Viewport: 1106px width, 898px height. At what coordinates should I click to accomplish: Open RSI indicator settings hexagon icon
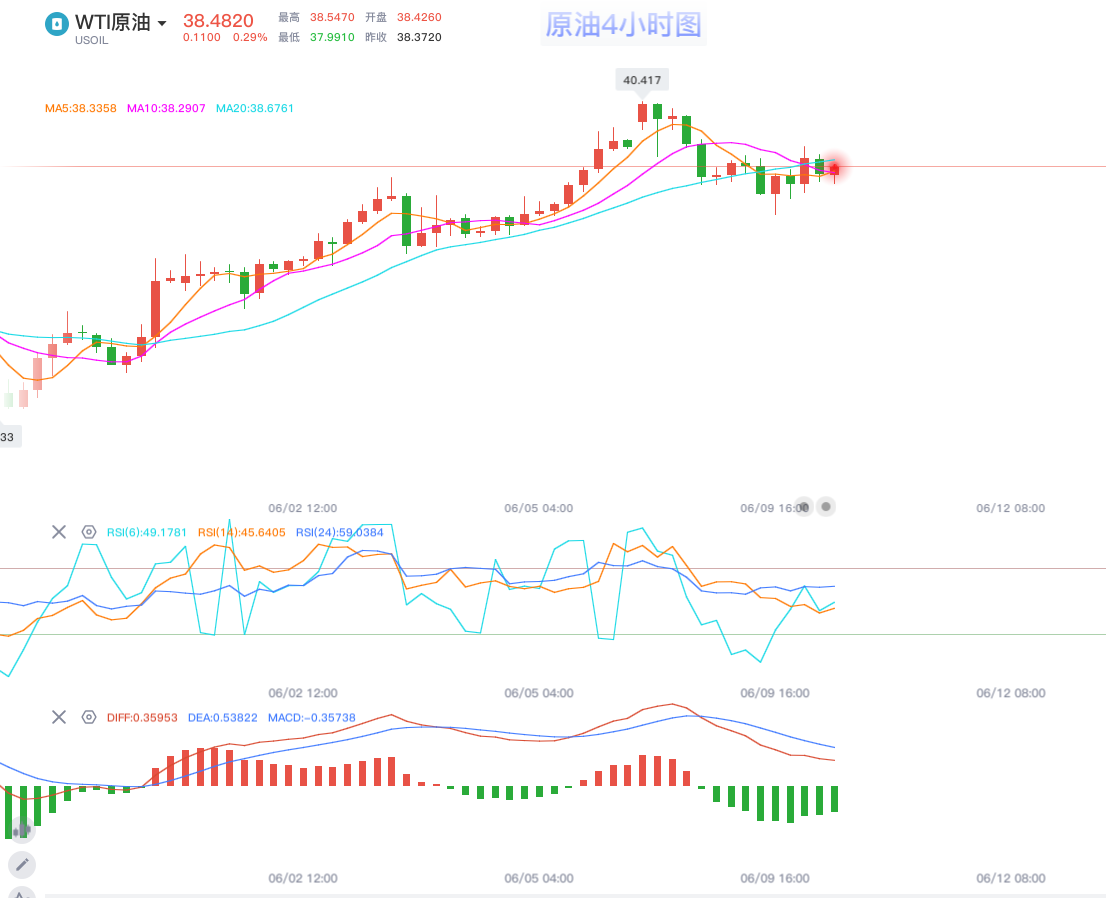tap(88, 532)
